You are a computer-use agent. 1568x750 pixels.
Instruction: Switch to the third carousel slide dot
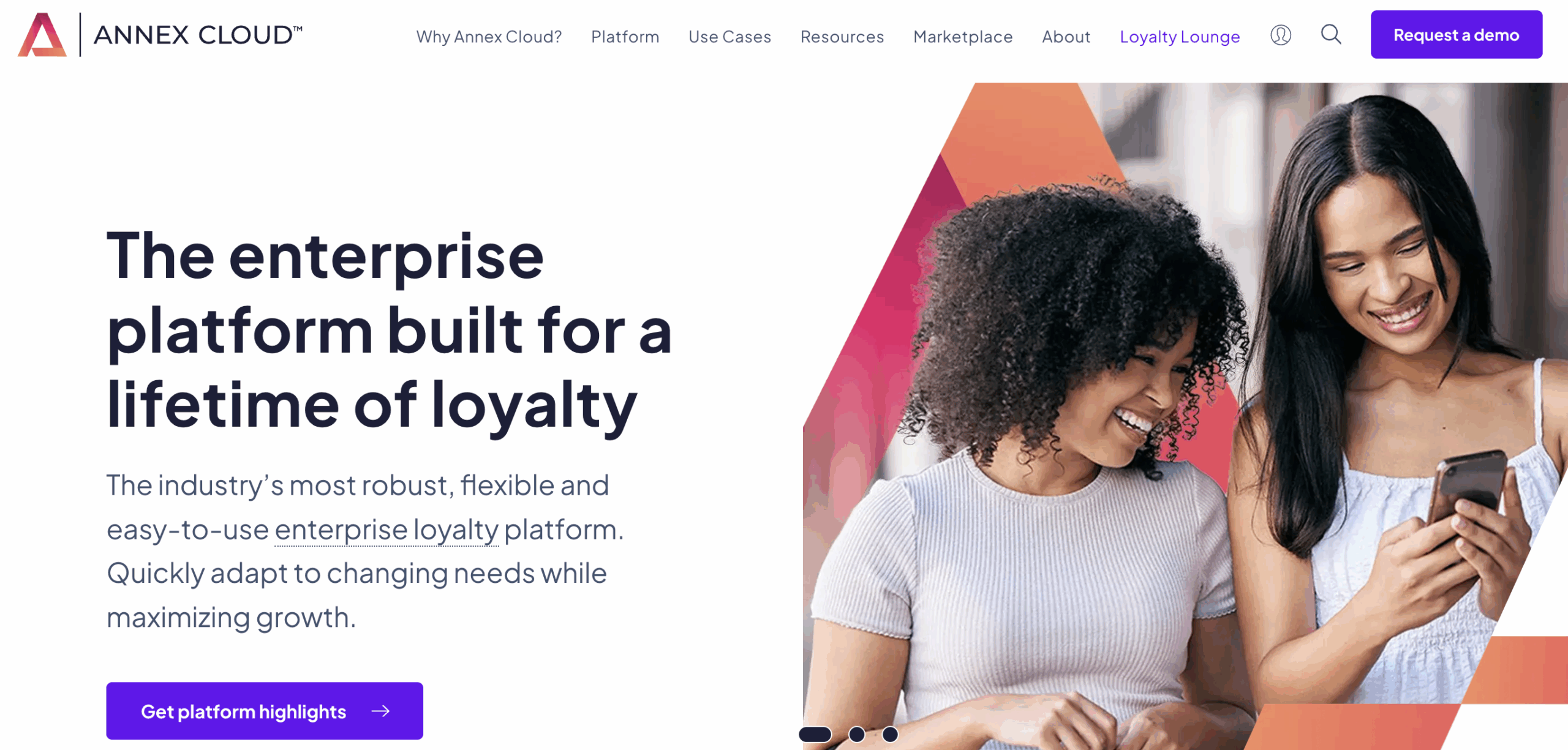(x=890, y=734)
